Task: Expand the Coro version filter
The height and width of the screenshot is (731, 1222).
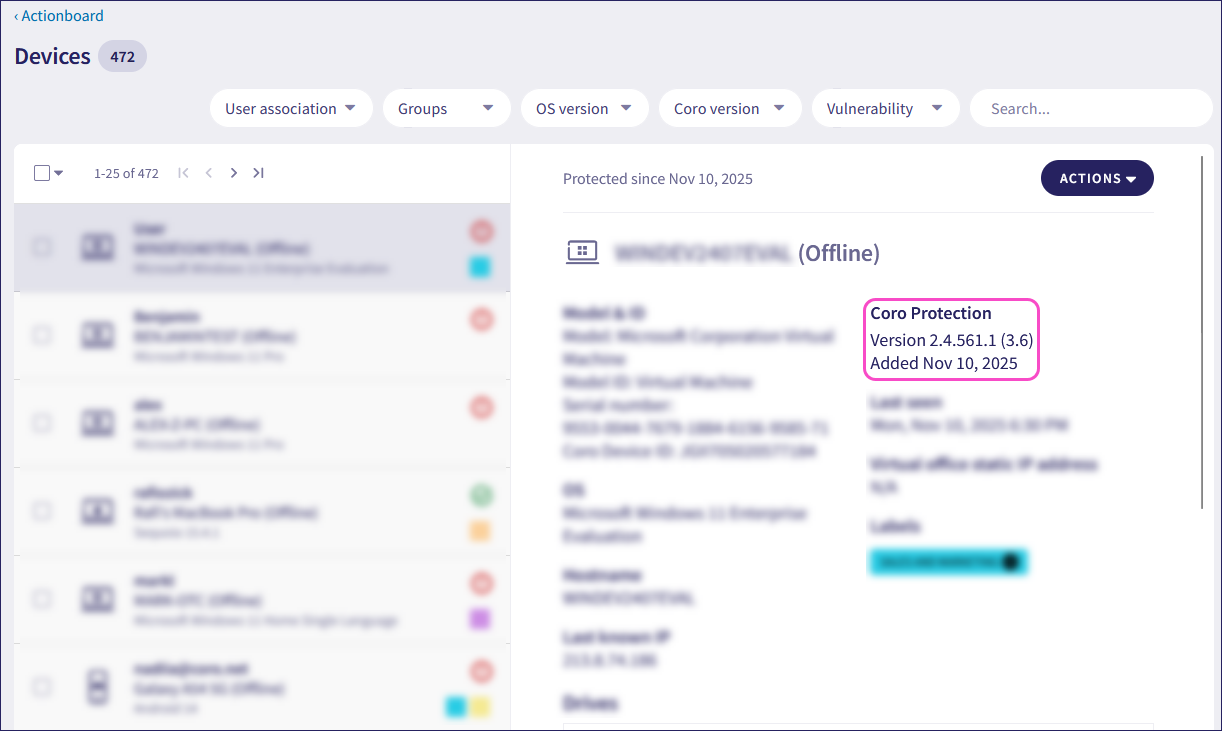Action: point(729,109)
